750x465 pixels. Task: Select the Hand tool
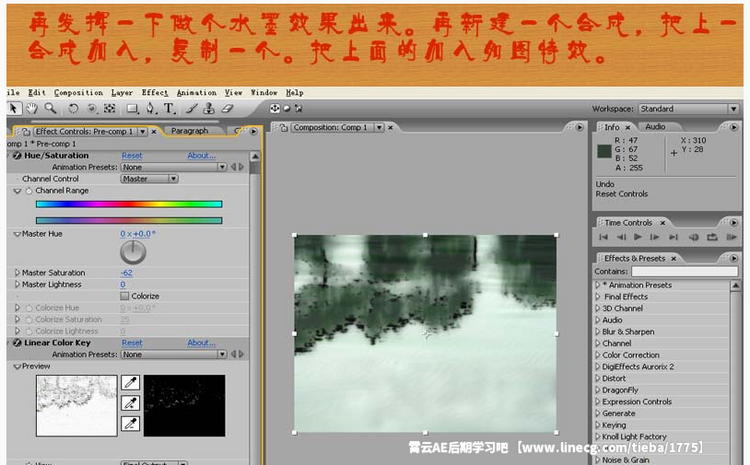point(32,109)
